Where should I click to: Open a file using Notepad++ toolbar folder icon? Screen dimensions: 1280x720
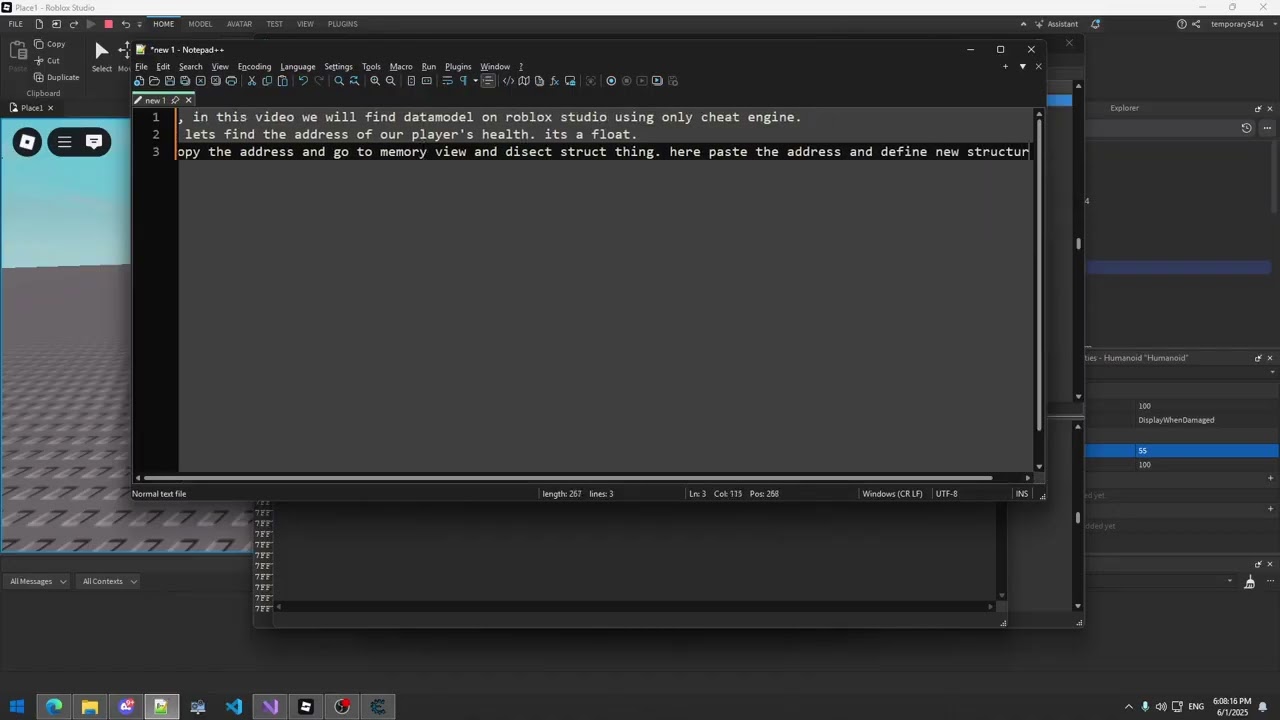[x=154, y=81]
